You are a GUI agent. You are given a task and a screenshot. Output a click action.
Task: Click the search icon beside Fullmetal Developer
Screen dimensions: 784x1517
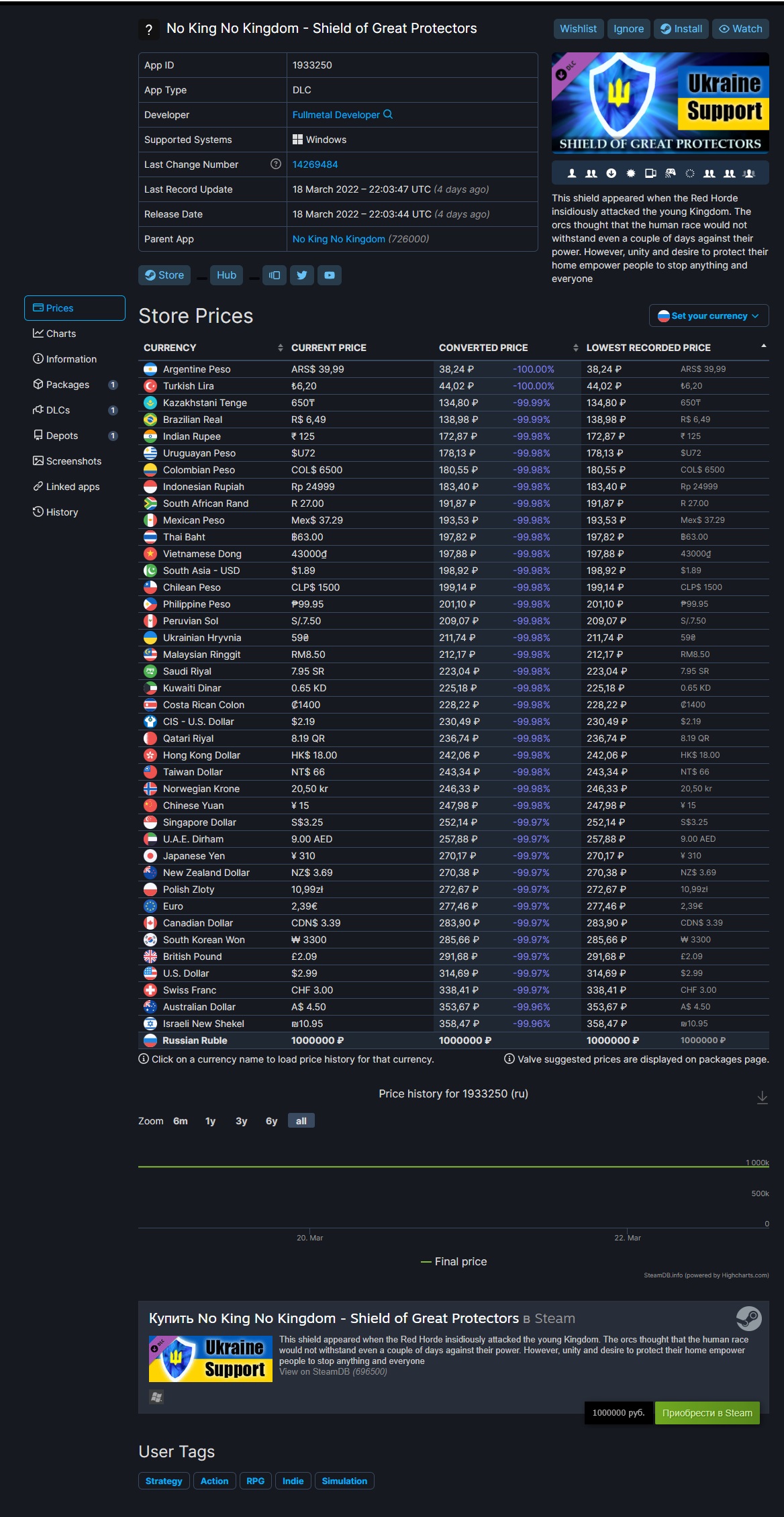coord(387,115)
